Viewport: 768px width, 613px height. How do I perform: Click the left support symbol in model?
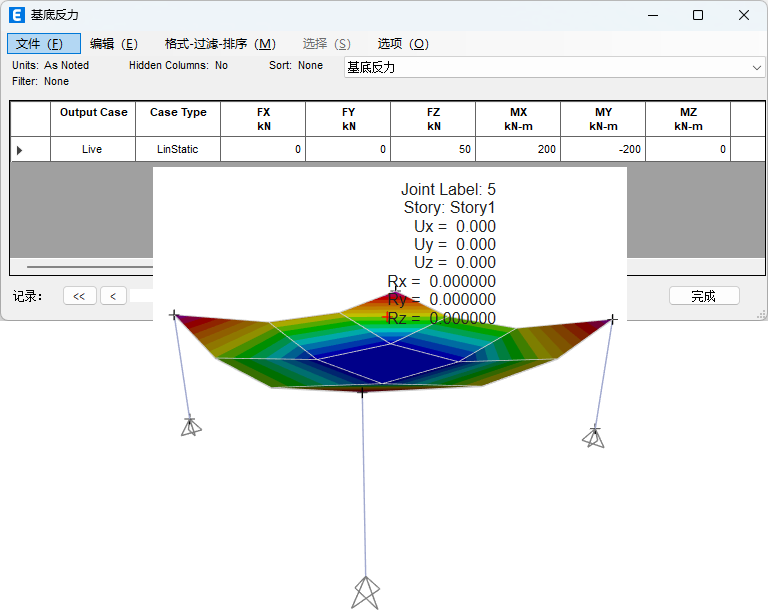pyautogui.click(x=190, y=426)
